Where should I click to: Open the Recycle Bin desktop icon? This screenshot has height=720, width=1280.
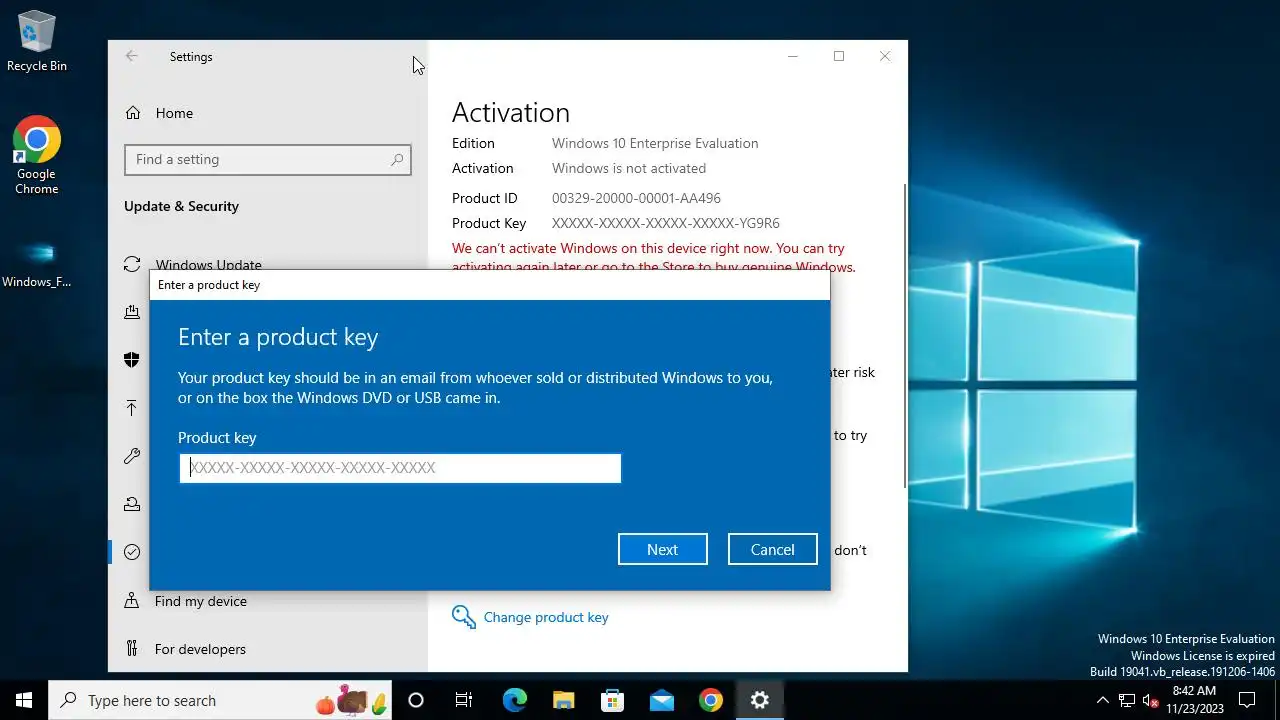point(37,42)
